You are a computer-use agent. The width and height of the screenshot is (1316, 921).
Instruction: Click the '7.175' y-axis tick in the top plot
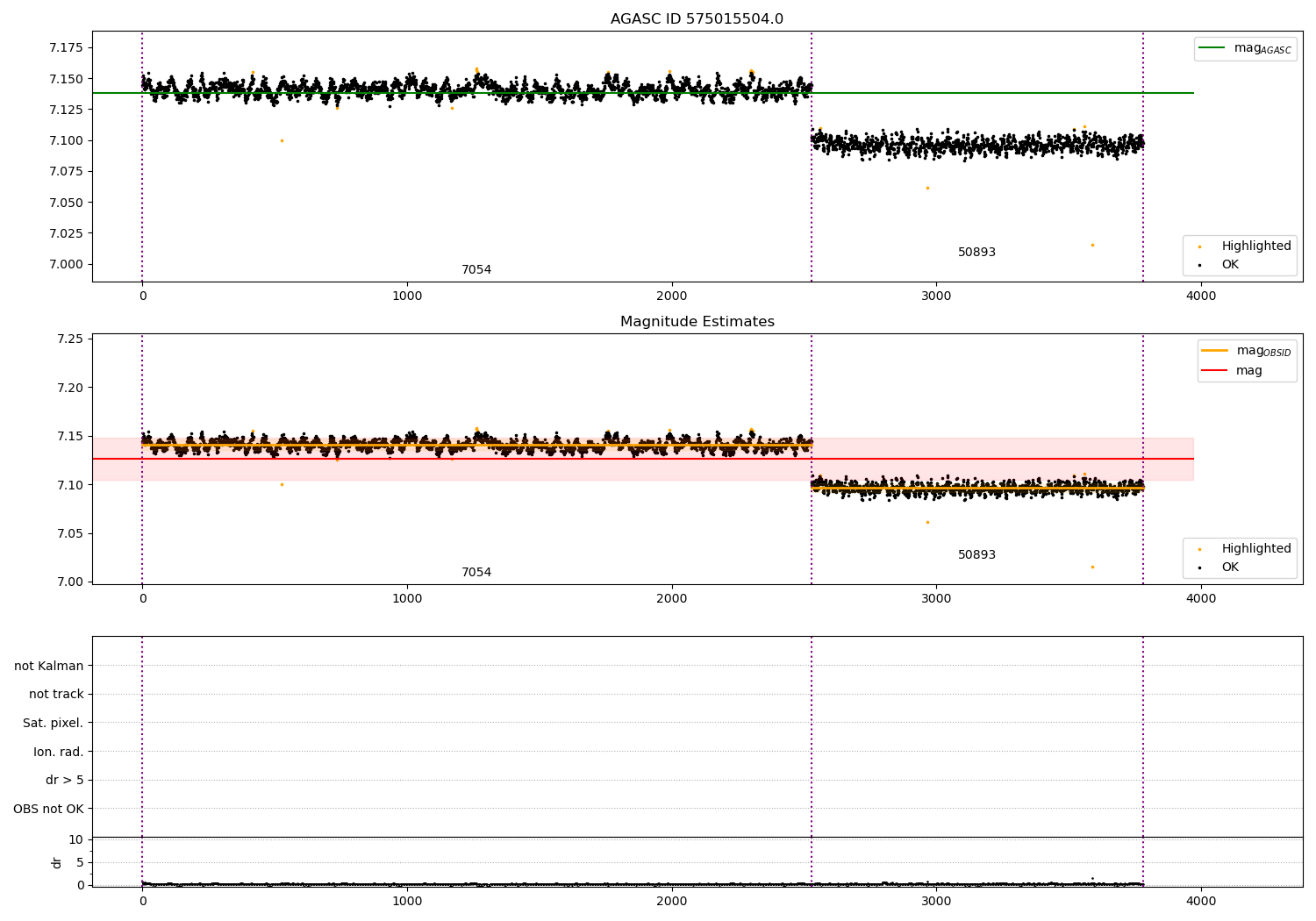click(x=66, y=48)
